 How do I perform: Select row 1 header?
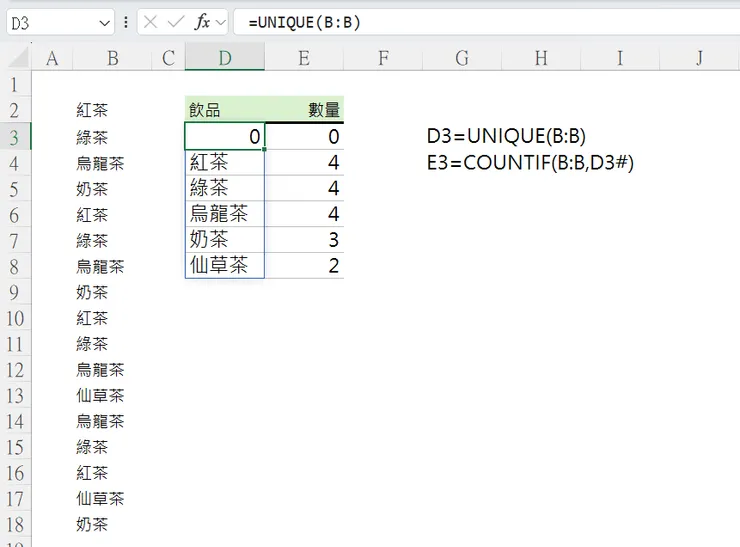pyautogui.click(x=15, y=84)
